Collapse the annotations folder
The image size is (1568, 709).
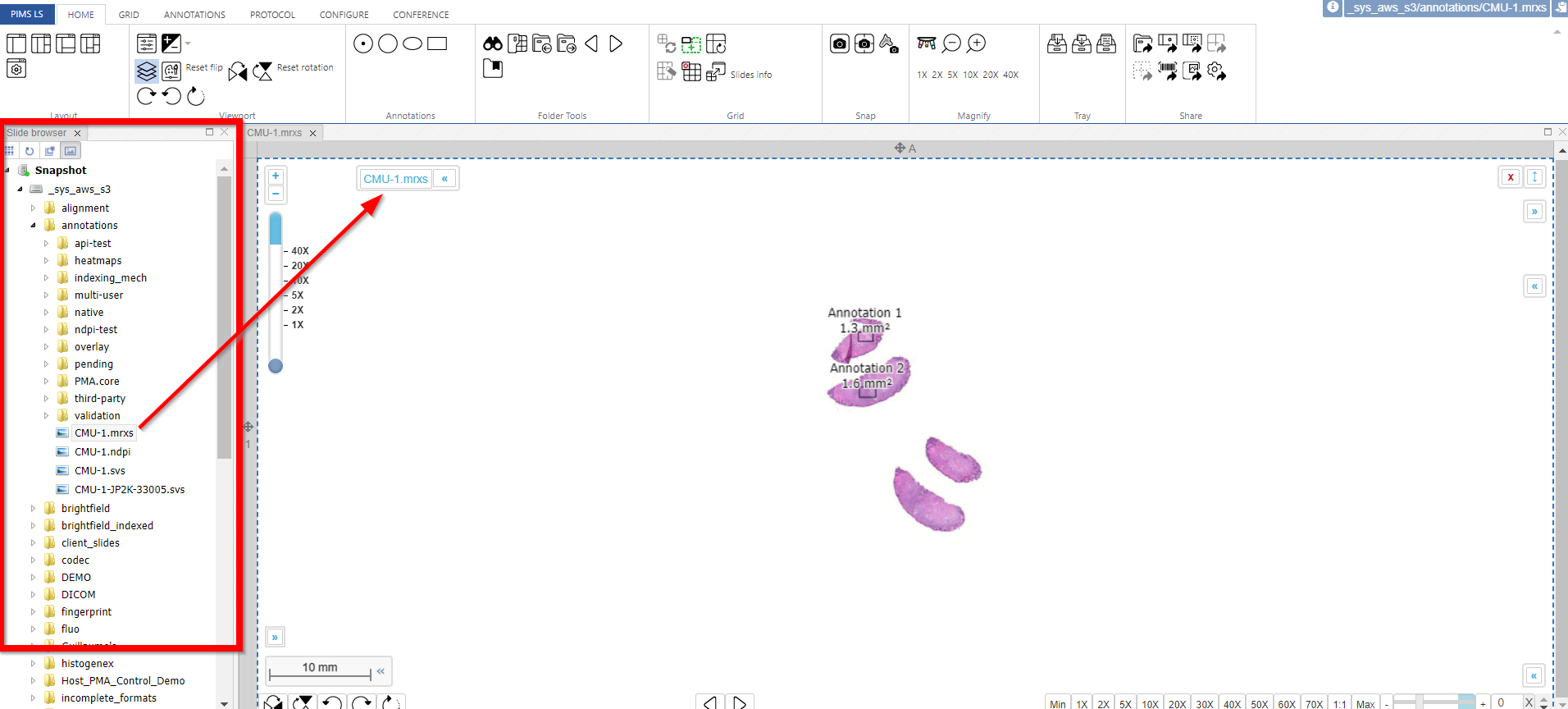click(34, 226)
